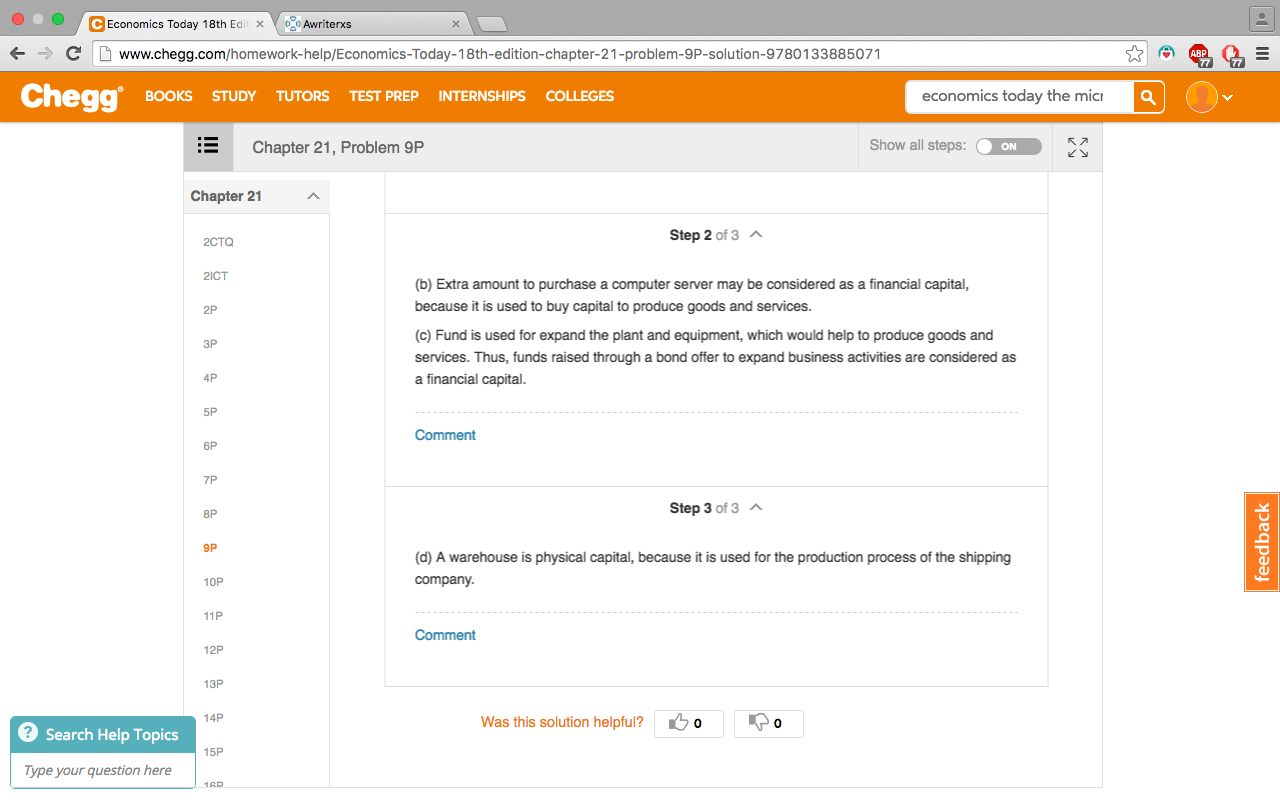Click the orange search magnifier button

pyautogui.click(x=1148, y=97)
